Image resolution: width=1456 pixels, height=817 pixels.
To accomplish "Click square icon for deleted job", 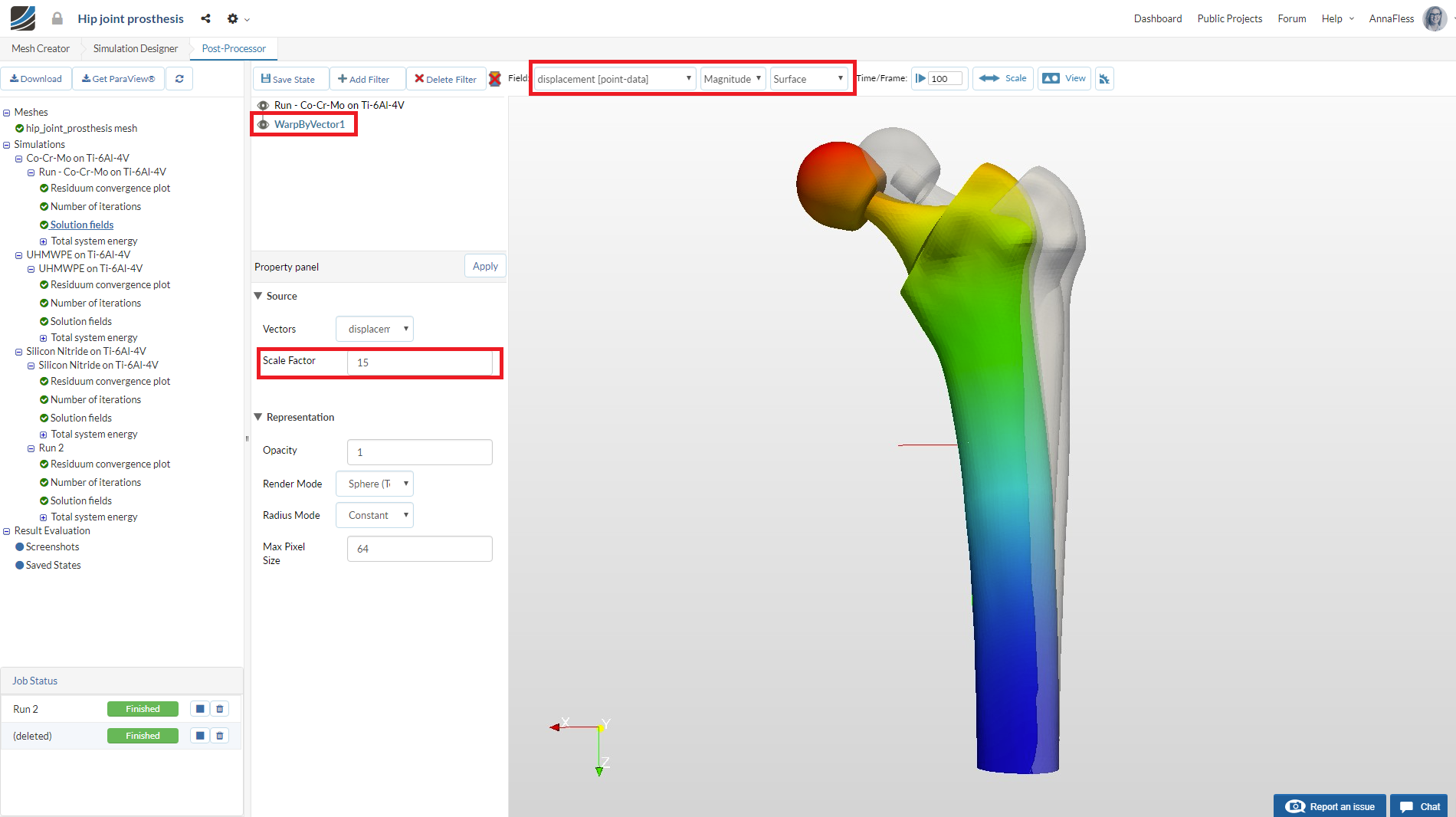I will (200, 736).
